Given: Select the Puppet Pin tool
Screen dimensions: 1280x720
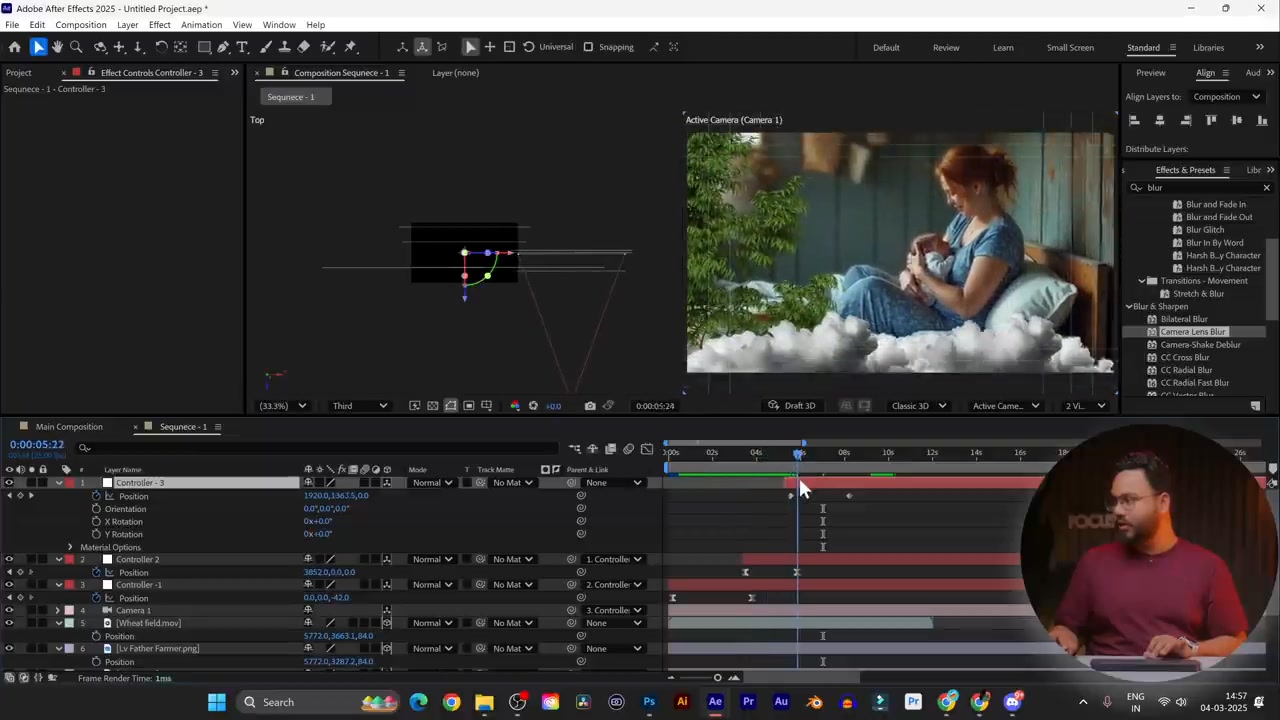Looking at the screenshot, I should pyautogui.click(x=351, y=47).
